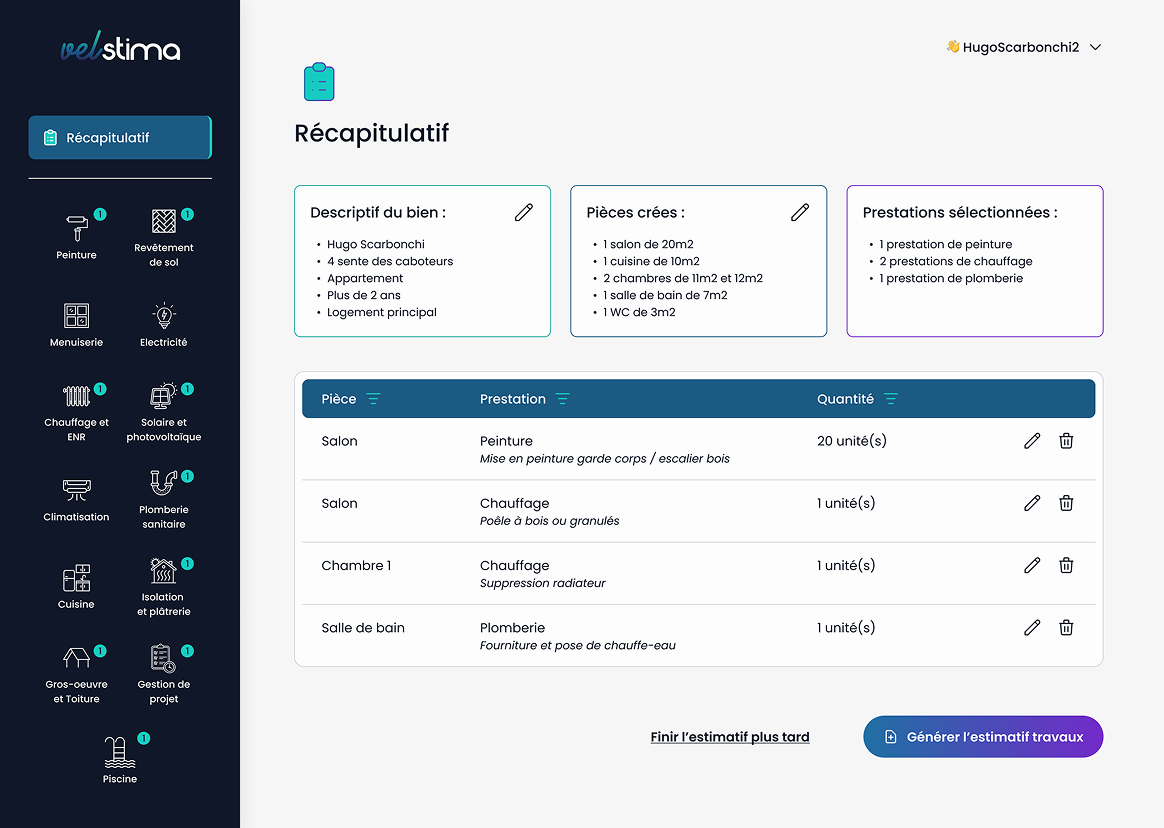Delete the Salon Peinture prestation row
1164x828 pixels.
pos(1066,440)
